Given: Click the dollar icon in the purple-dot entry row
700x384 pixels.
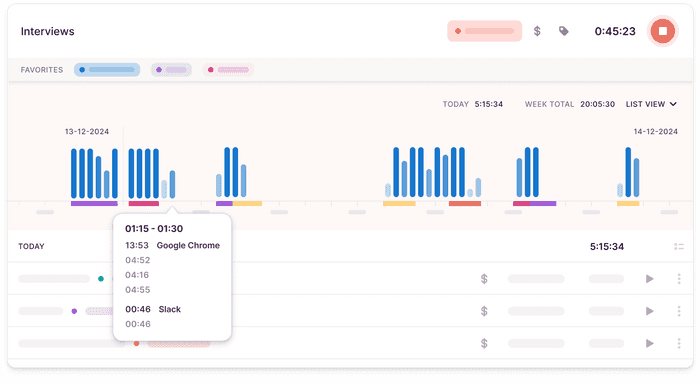Looking at the screenshot, I should [484, 311].
